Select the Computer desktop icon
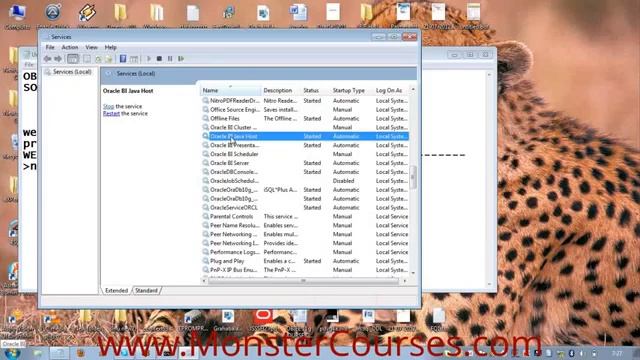This screenshot has height=360, width=640. tap(17, 16)
